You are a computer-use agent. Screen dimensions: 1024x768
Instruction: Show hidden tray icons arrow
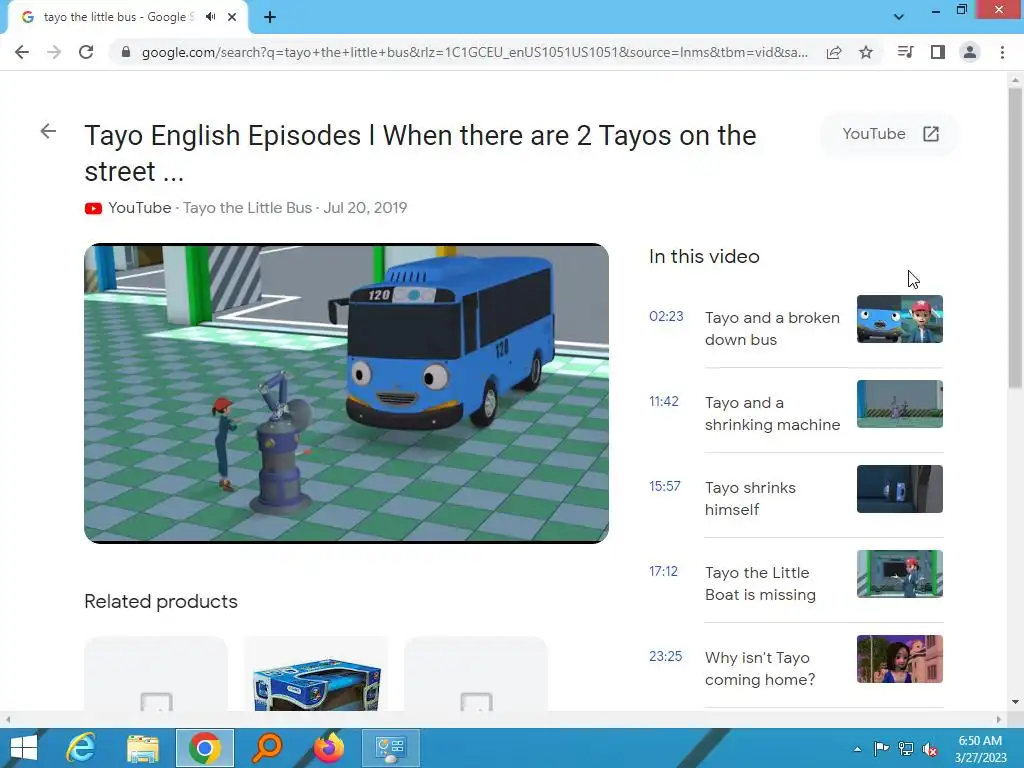click(x=857, y=749)
